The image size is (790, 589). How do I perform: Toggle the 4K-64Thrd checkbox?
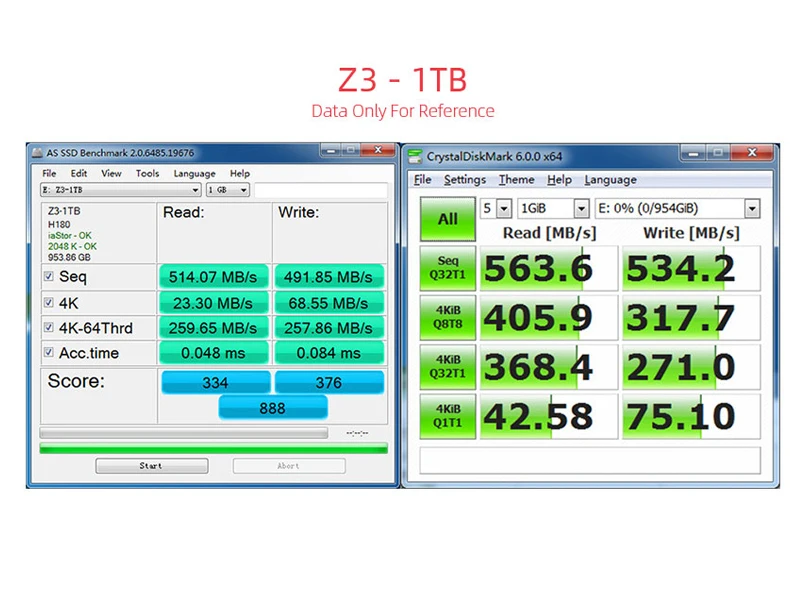(x=48, y=328)
